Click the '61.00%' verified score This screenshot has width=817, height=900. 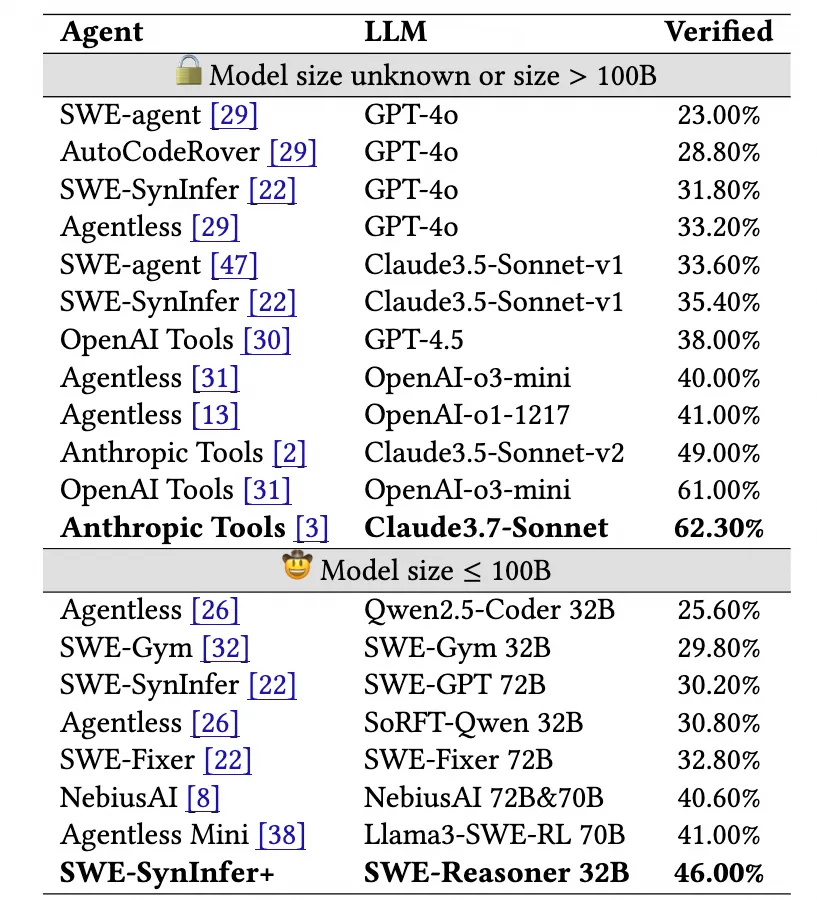[719, 491]
